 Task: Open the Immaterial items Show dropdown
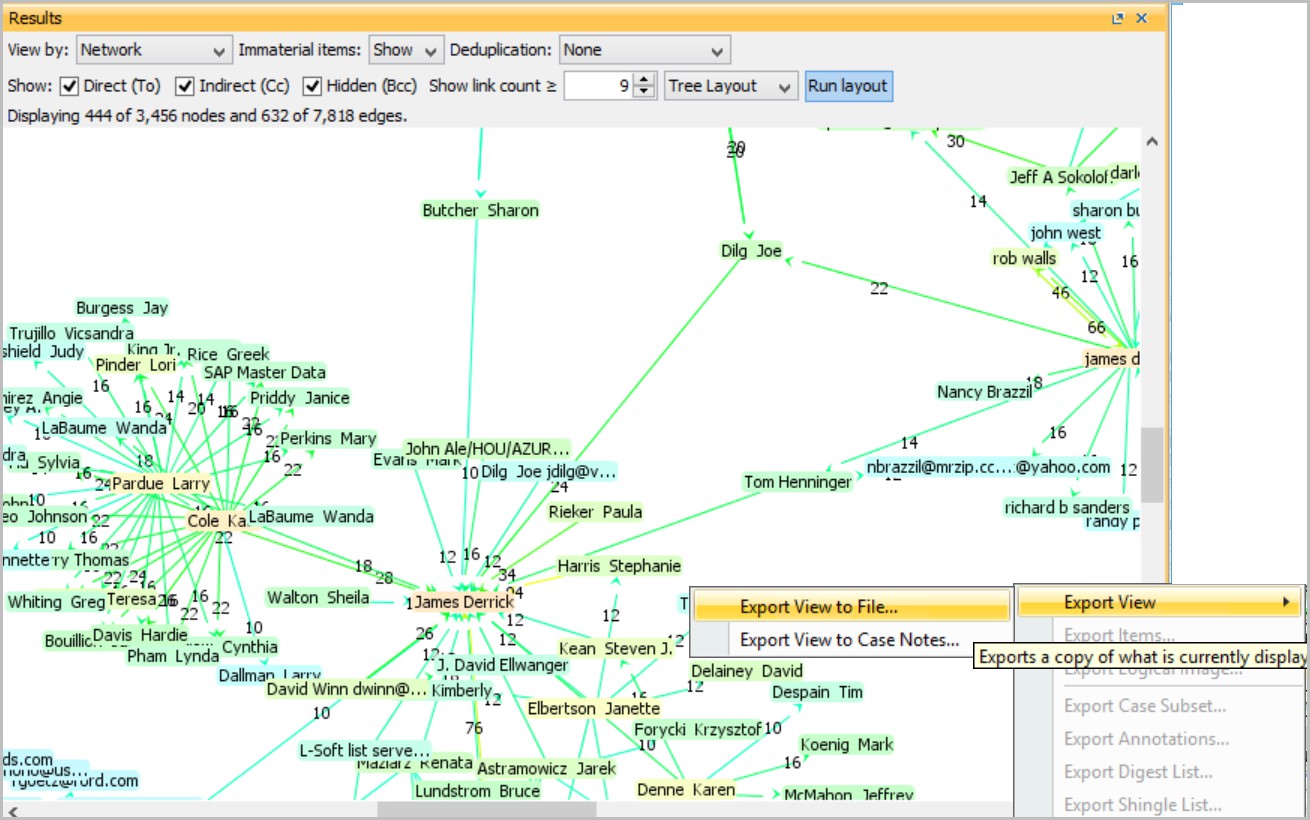coord(406,50)
